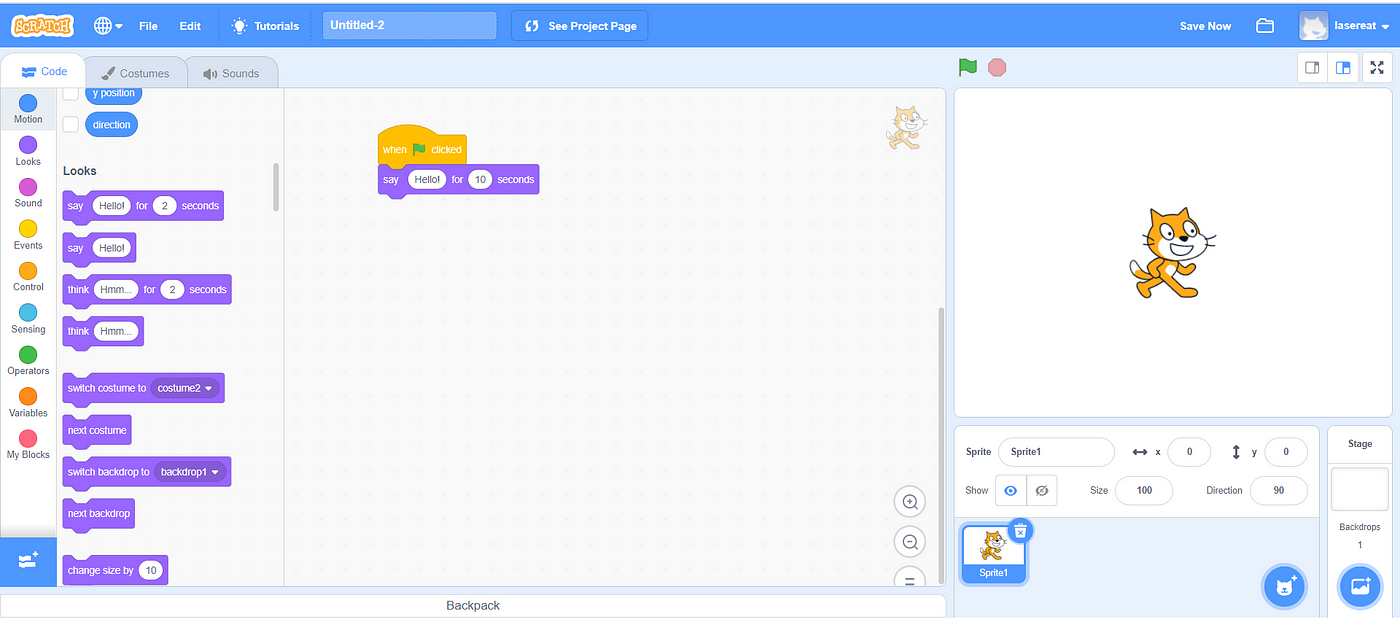The width and height of the screenshot is (1400, 622).
Task: Click Choose a Backdrop button
Action: (1360, 587)
